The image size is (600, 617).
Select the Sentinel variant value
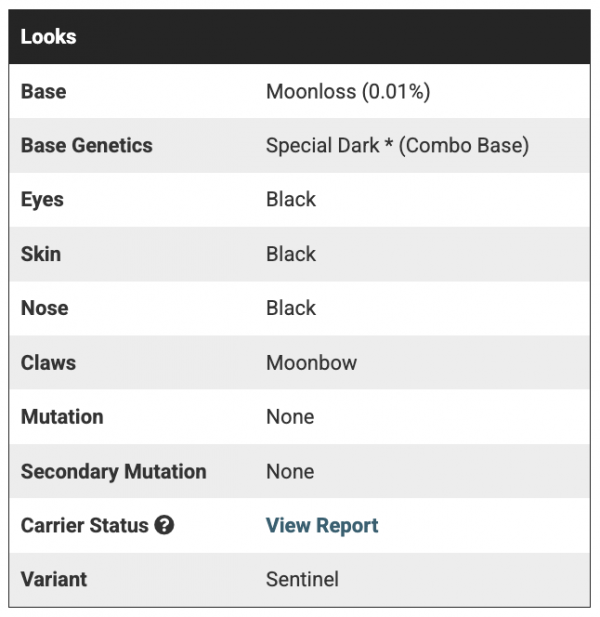pyautogui.click(x=302, y=579)
